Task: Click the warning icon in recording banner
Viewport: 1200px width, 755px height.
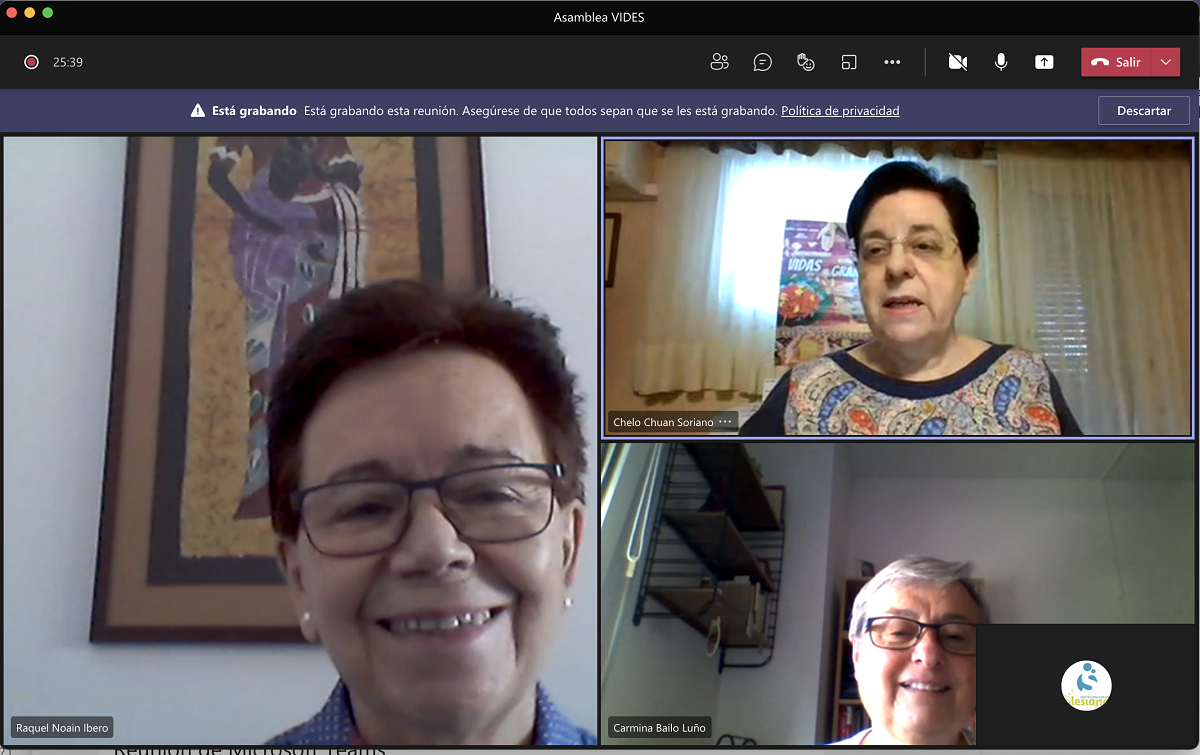Action: pyautogui.click(x=198, y=111)
